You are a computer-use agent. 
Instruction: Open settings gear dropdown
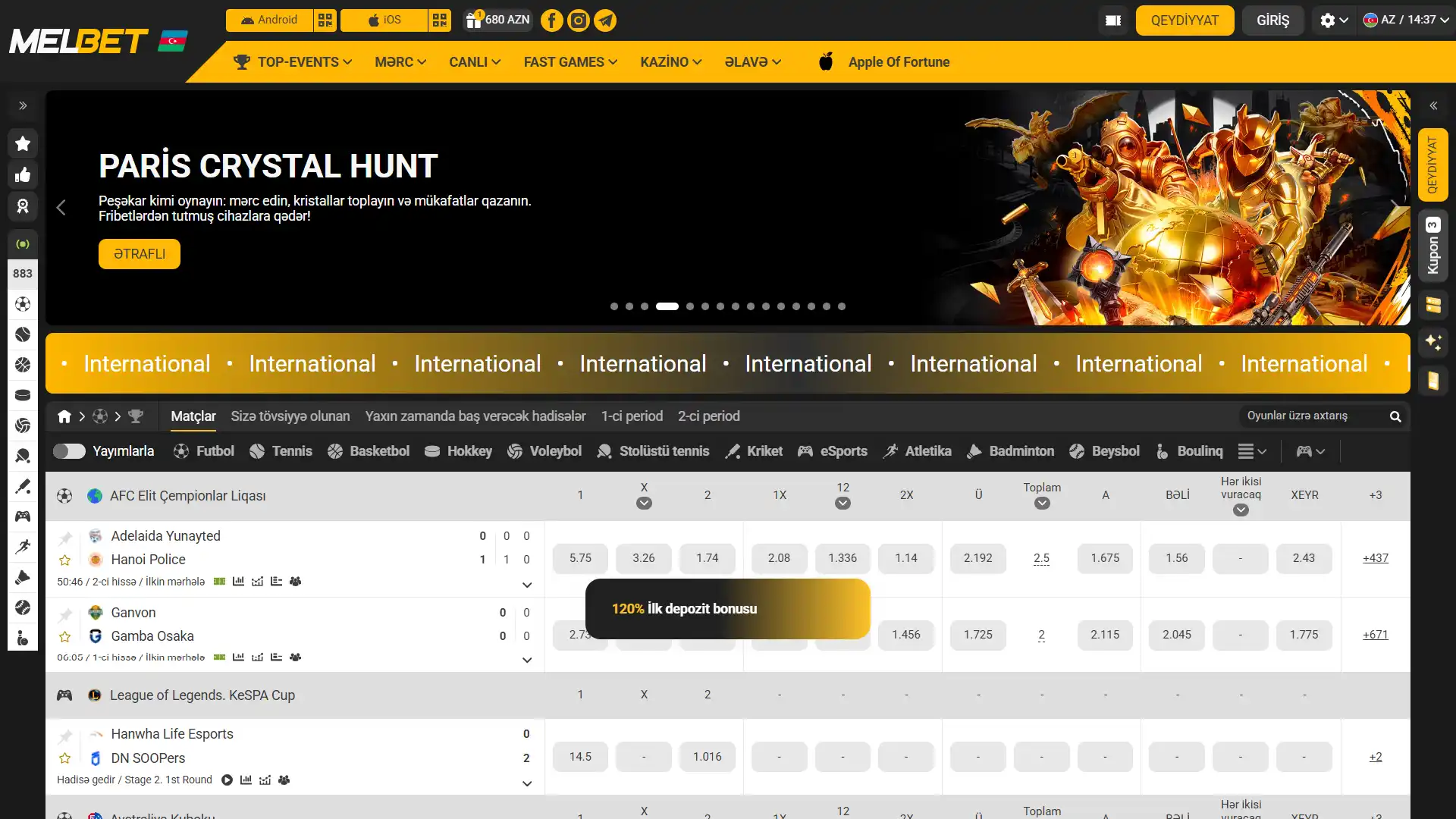pyautogui.click(x=1334, y=20)
